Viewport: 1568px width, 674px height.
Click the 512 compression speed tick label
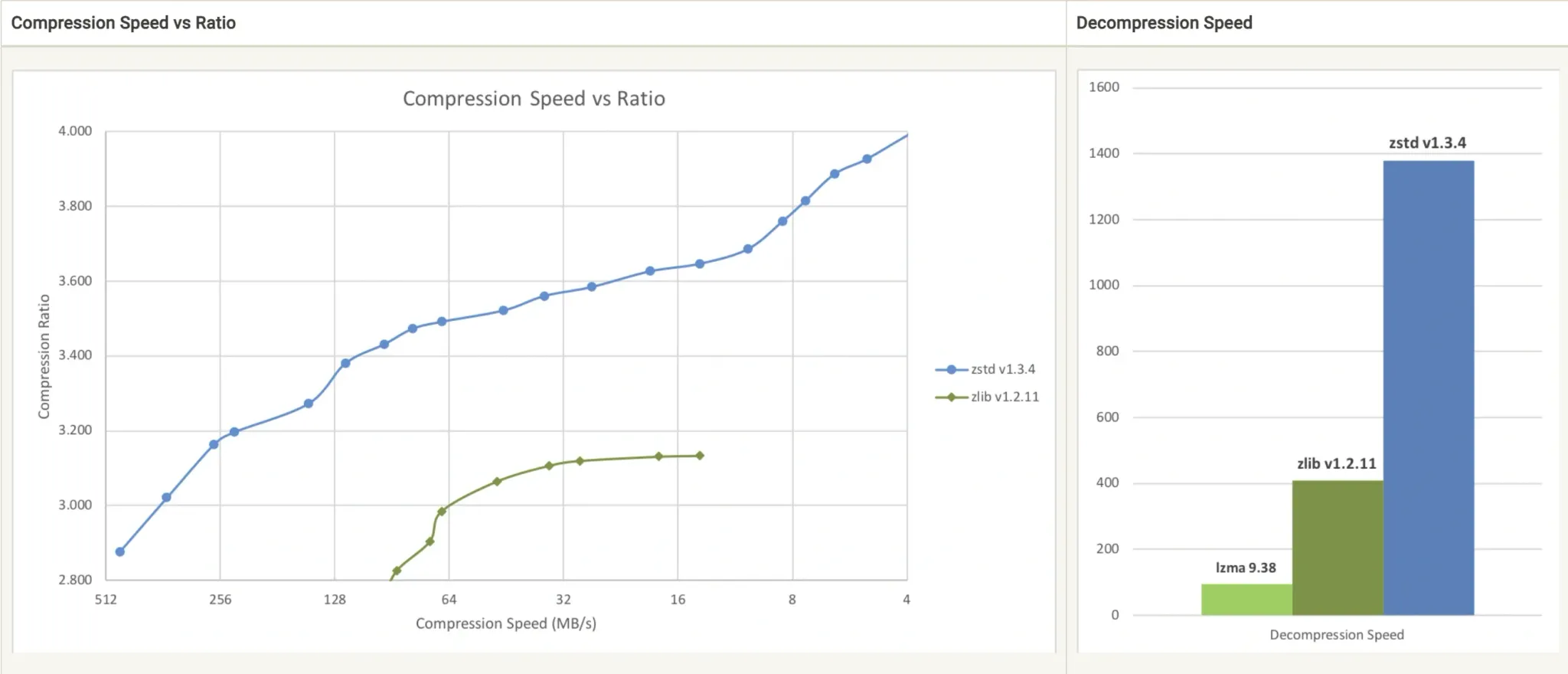(x=106, y=600)
